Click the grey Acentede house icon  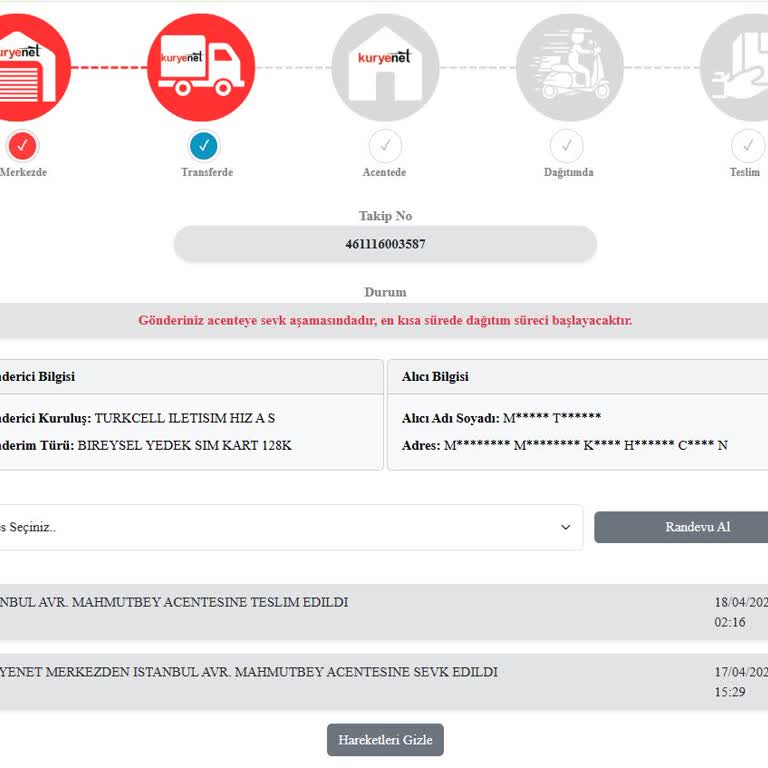pos(385,68)
